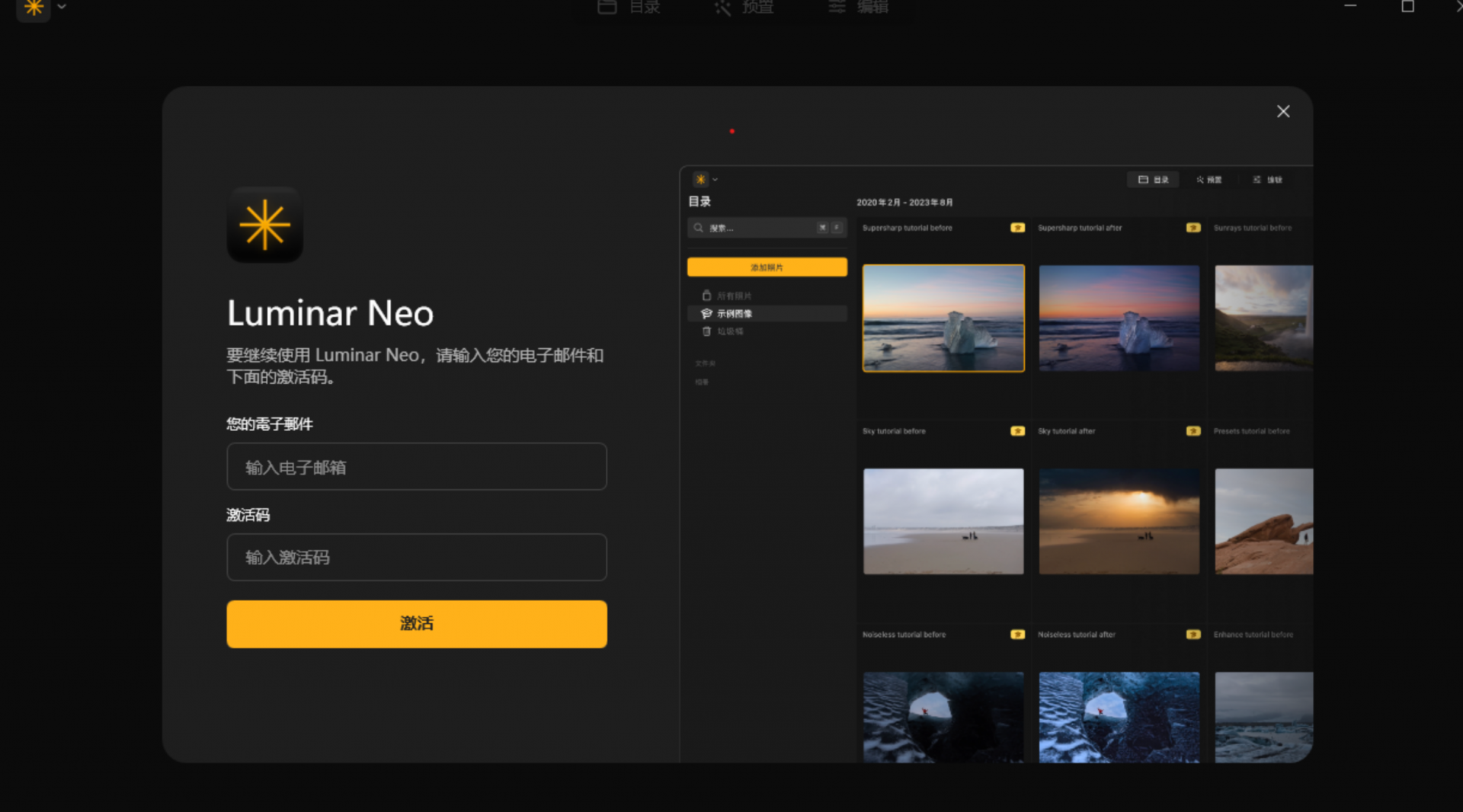Click the Luminar Neo heading text
Image resolution: width=1463 pixels, height=812 pixels.
coord(330,314)
